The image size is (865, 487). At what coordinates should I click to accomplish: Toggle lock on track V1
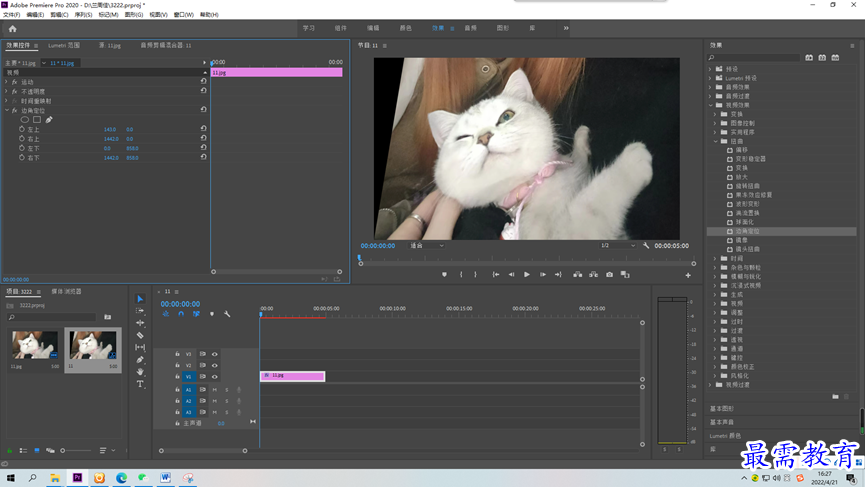177,377
